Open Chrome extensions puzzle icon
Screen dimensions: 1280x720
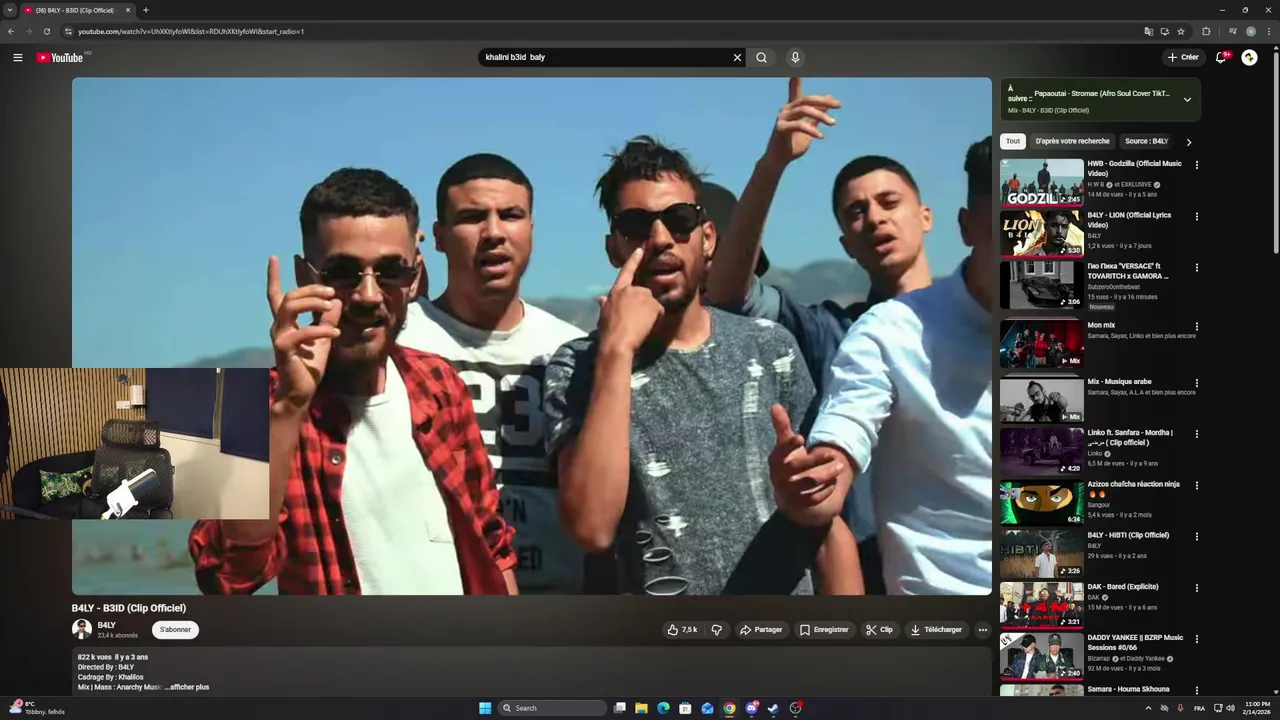click(x=1206, y=31)
